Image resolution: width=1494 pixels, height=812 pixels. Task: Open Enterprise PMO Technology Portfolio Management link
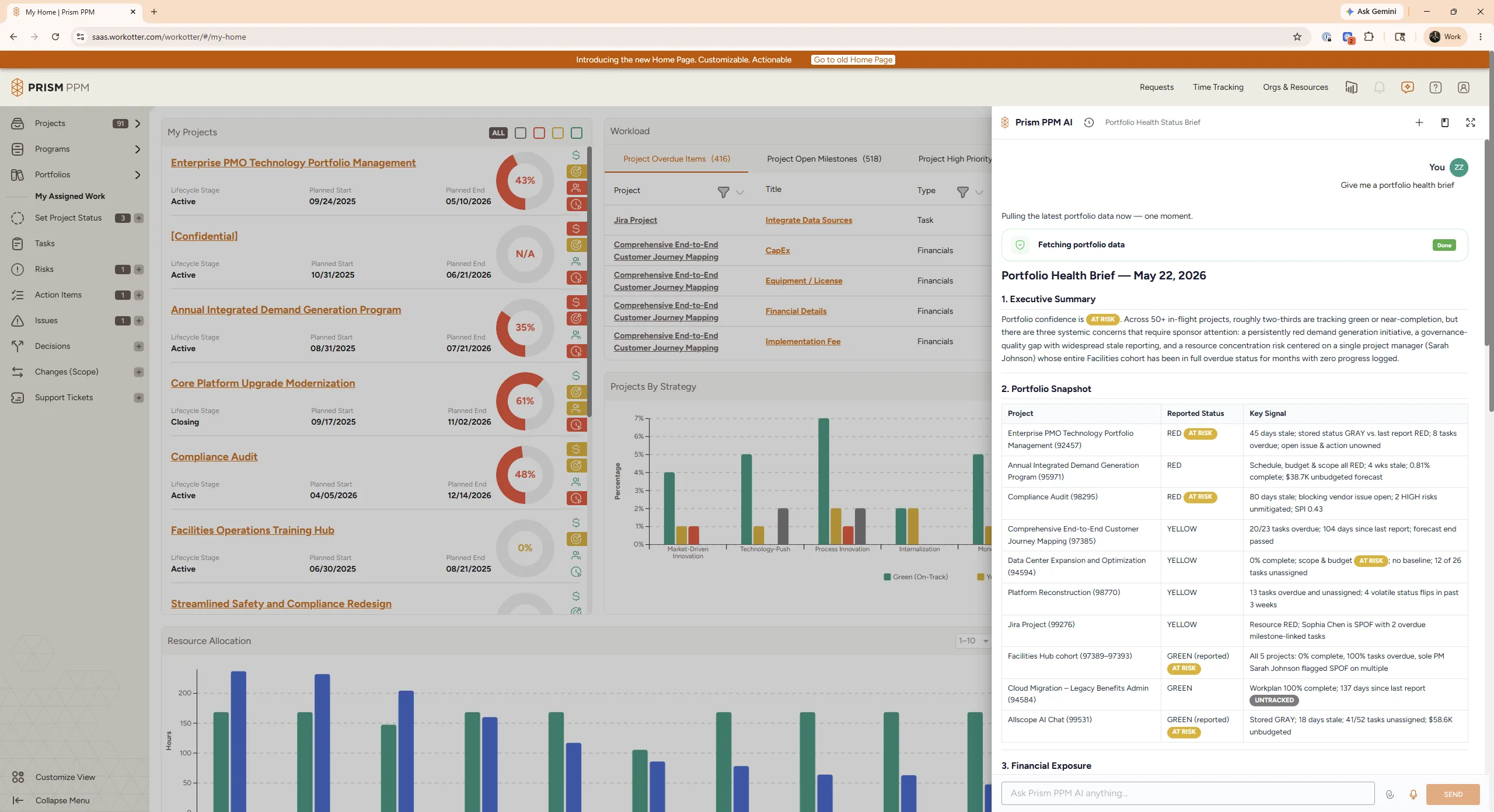[x=293, y=163]
